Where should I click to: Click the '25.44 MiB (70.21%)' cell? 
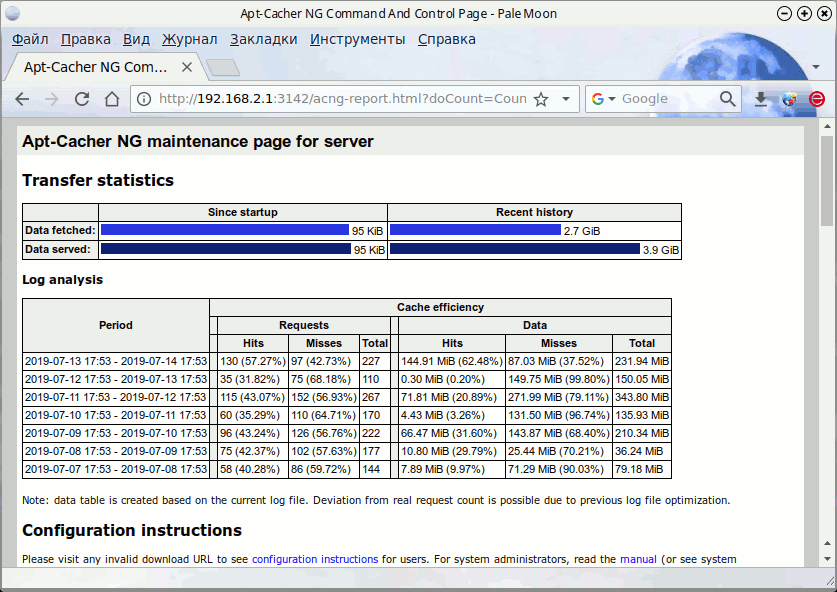559,451
